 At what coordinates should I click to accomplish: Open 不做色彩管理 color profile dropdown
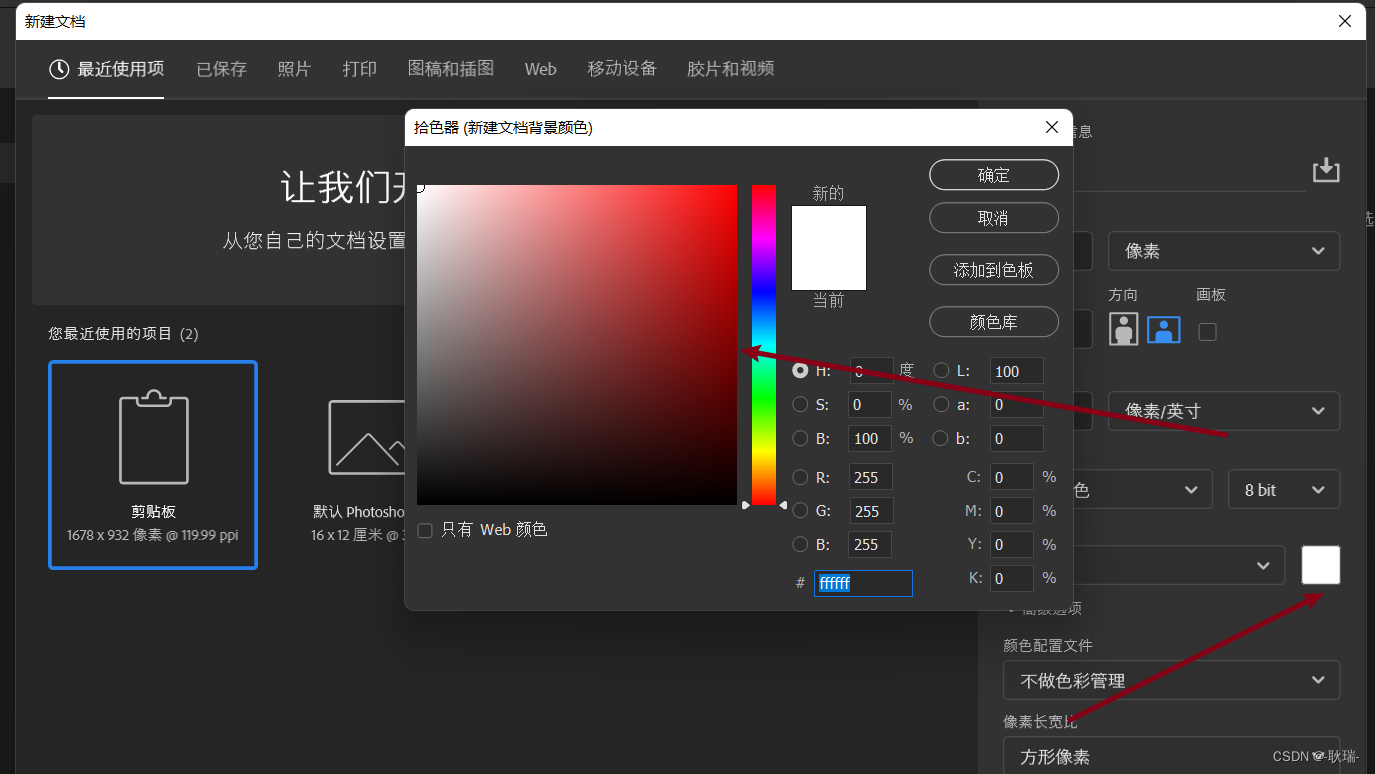1171,680
